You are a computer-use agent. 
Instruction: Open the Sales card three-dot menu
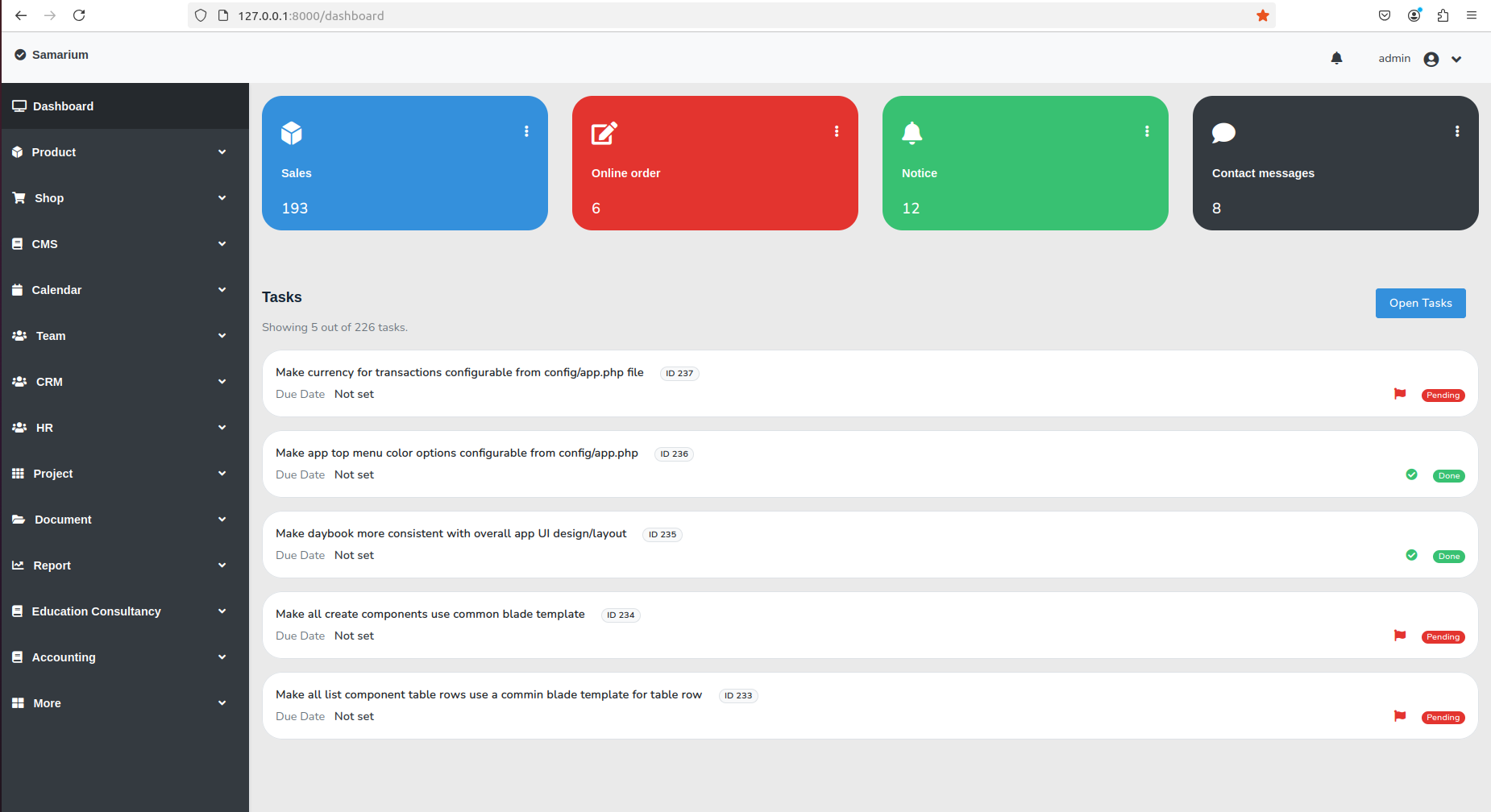(x=526, y=131)
